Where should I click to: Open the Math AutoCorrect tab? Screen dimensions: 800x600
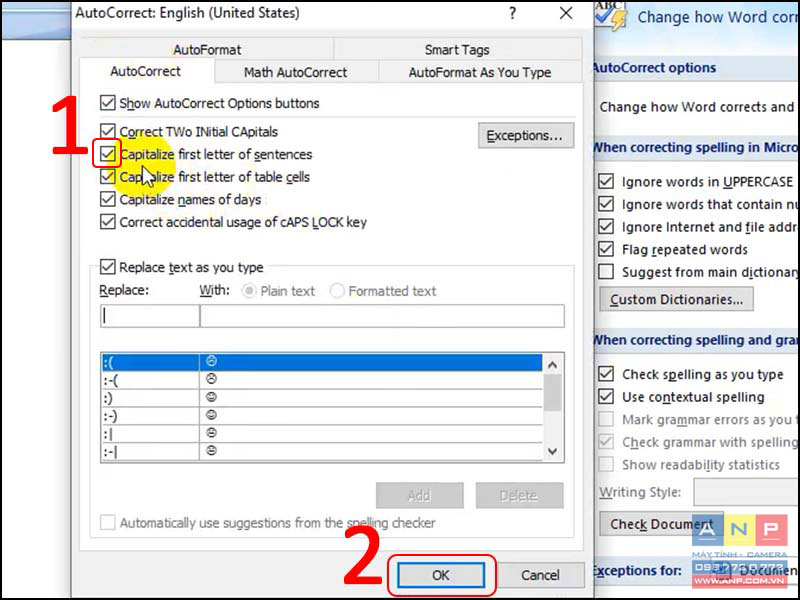click(x=295, y=72)
